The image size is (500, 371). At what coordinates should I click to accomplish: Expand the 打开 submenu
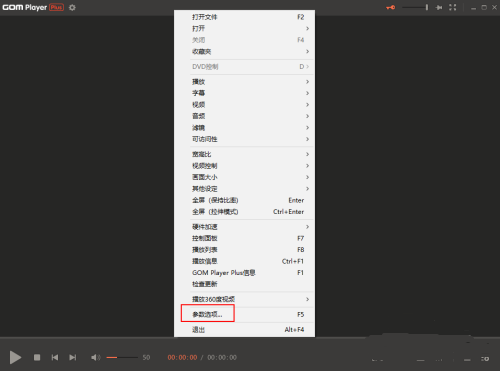point(244,28)
